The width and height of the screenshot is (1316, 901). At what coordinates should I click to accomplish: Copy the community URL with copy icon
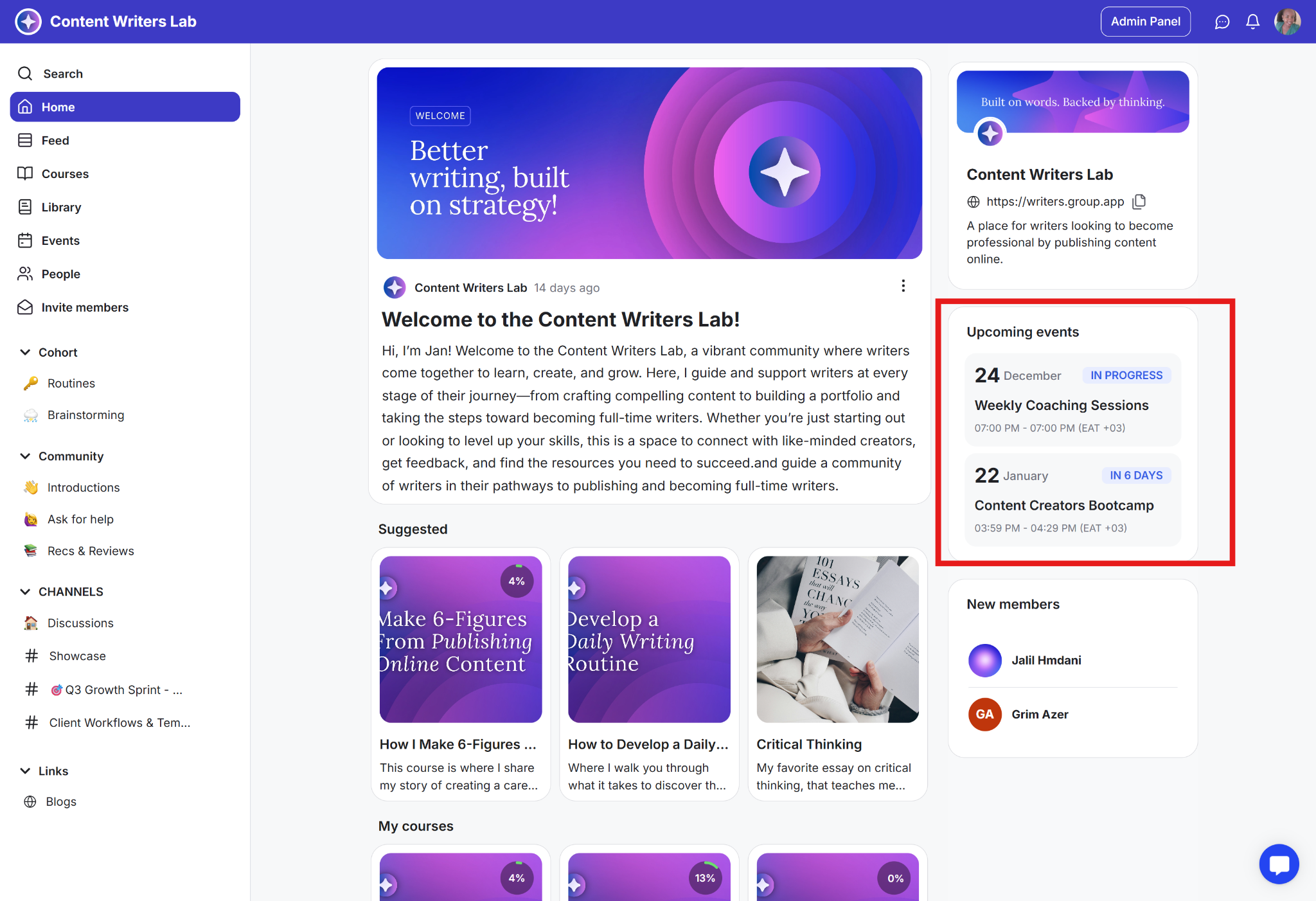1139,202
